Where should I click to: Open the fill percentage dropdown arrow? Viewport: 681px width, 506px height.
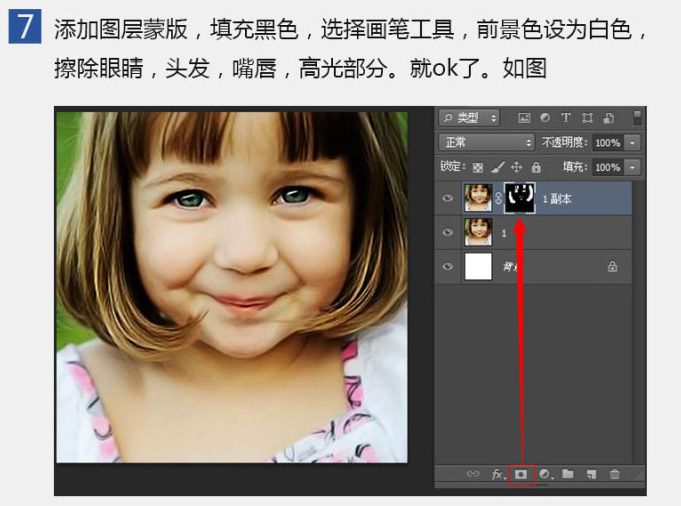pyautogui.click(x=632, y=167)
